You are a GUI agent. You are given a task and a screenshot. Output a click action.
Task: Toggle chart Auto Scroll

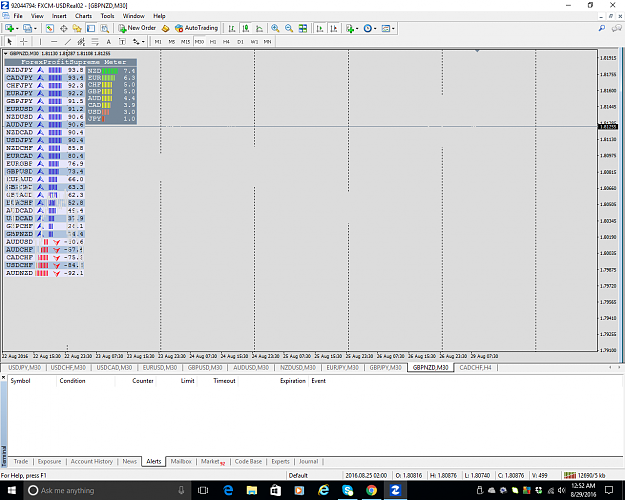pos(320,28)
